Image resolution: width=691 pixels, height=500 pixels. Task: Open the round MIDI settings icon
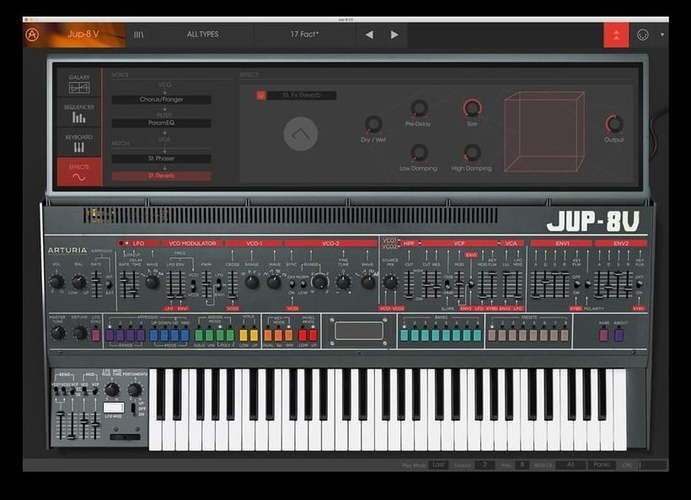pos(643,35)
